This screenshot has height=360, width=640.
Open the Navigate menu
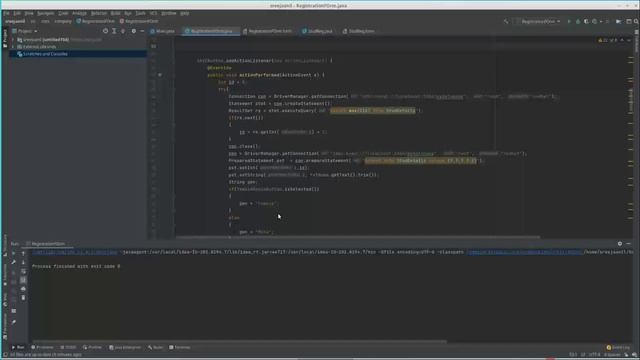coord(45,13)
